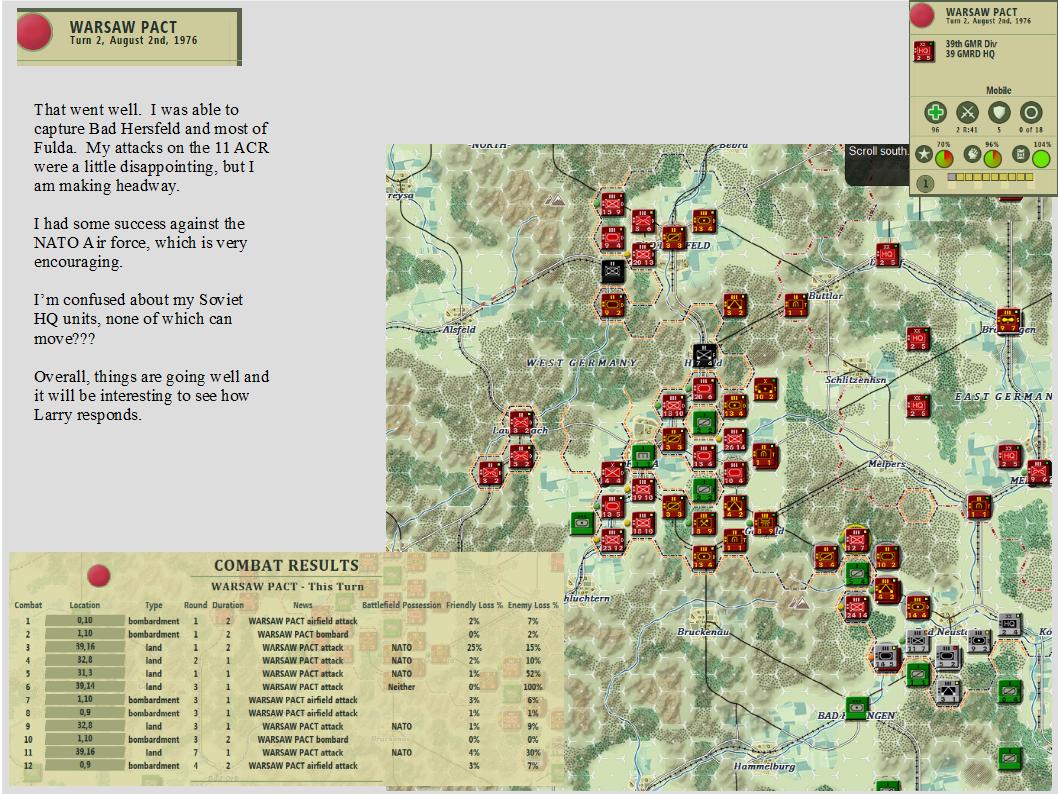Select the 20-13 mechanized regiment on the map

pyautogui.click(x=642, y=254)
